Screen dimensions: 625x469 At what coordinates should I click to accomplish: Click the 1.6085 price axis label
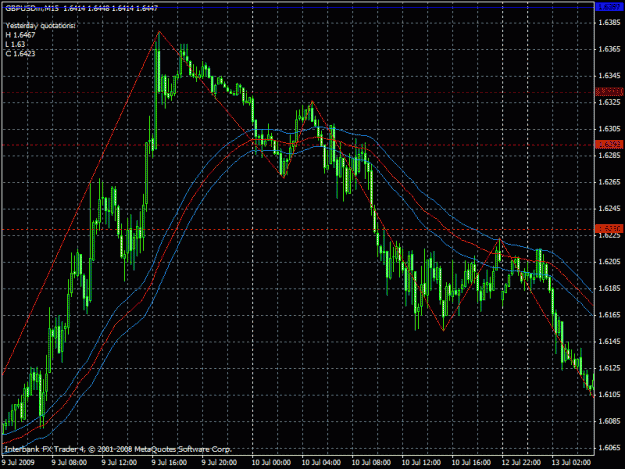tap(609, 421)
